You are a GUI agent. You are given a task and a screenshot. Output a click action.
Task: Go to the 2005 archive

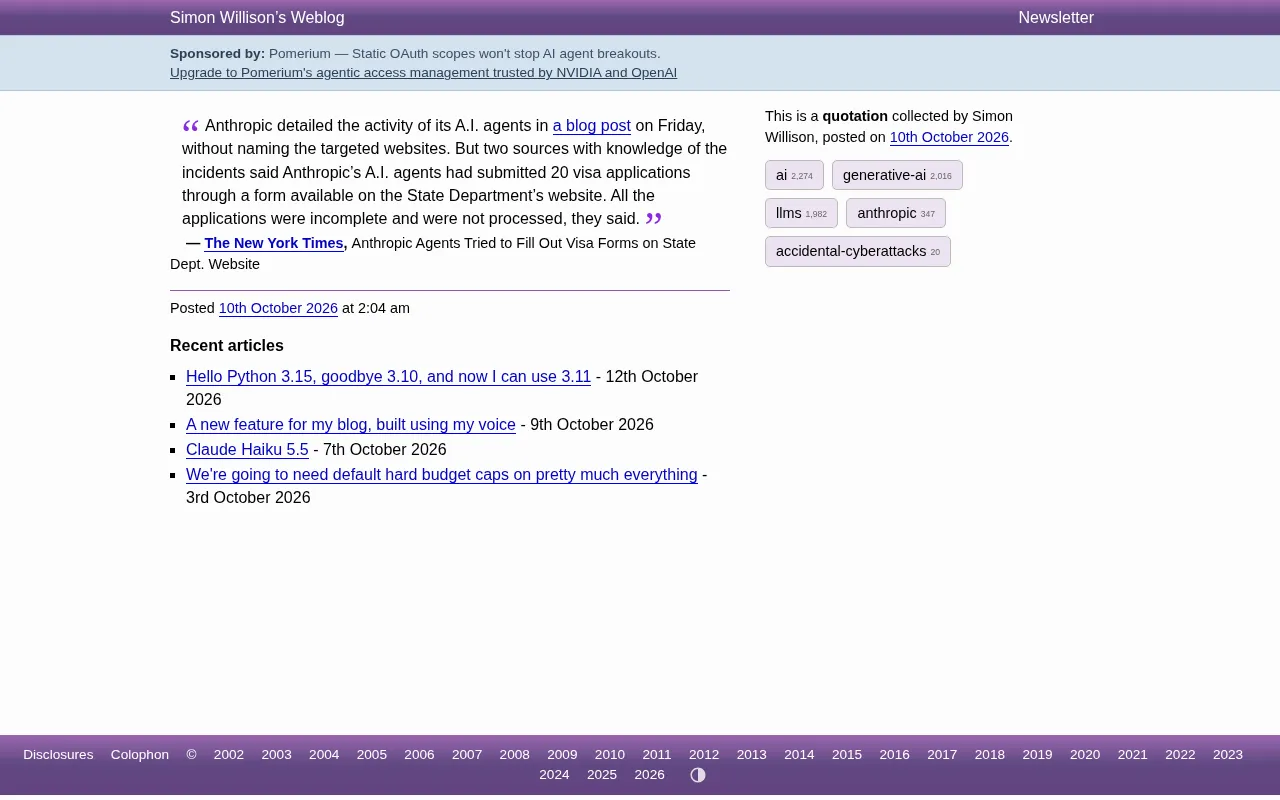point(372,755)
